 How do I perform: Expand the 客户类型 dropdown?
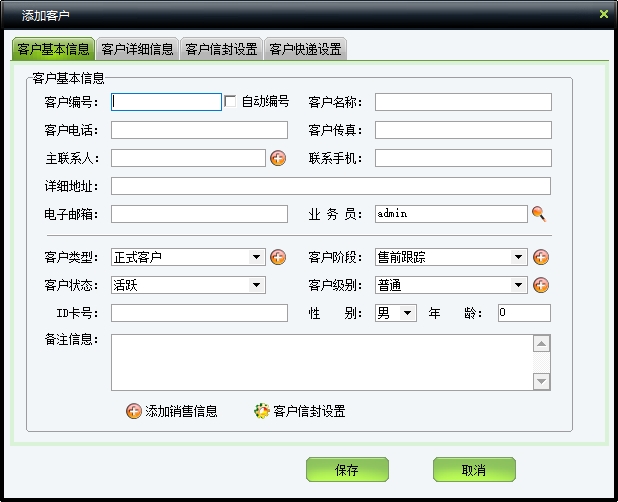click(x=258, y=257)
